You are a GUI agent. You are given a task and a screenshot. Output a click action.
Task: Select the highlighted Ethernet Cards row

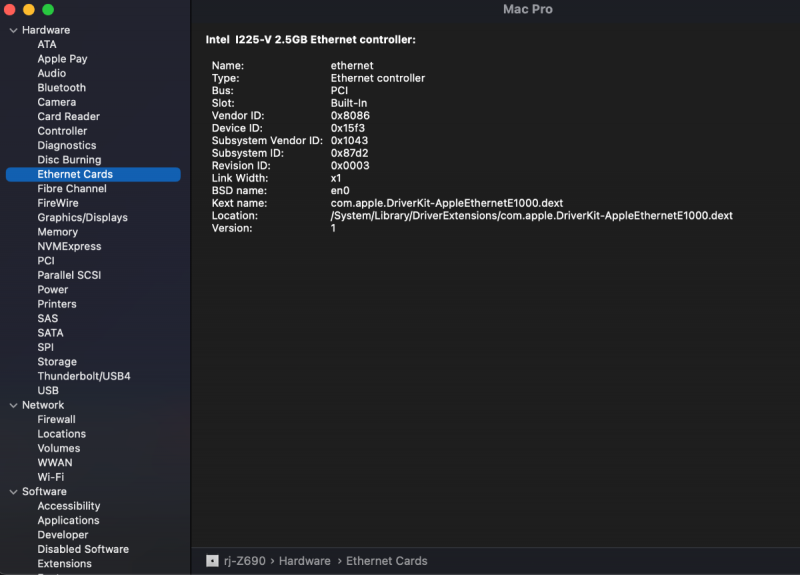tap(93, 174)
